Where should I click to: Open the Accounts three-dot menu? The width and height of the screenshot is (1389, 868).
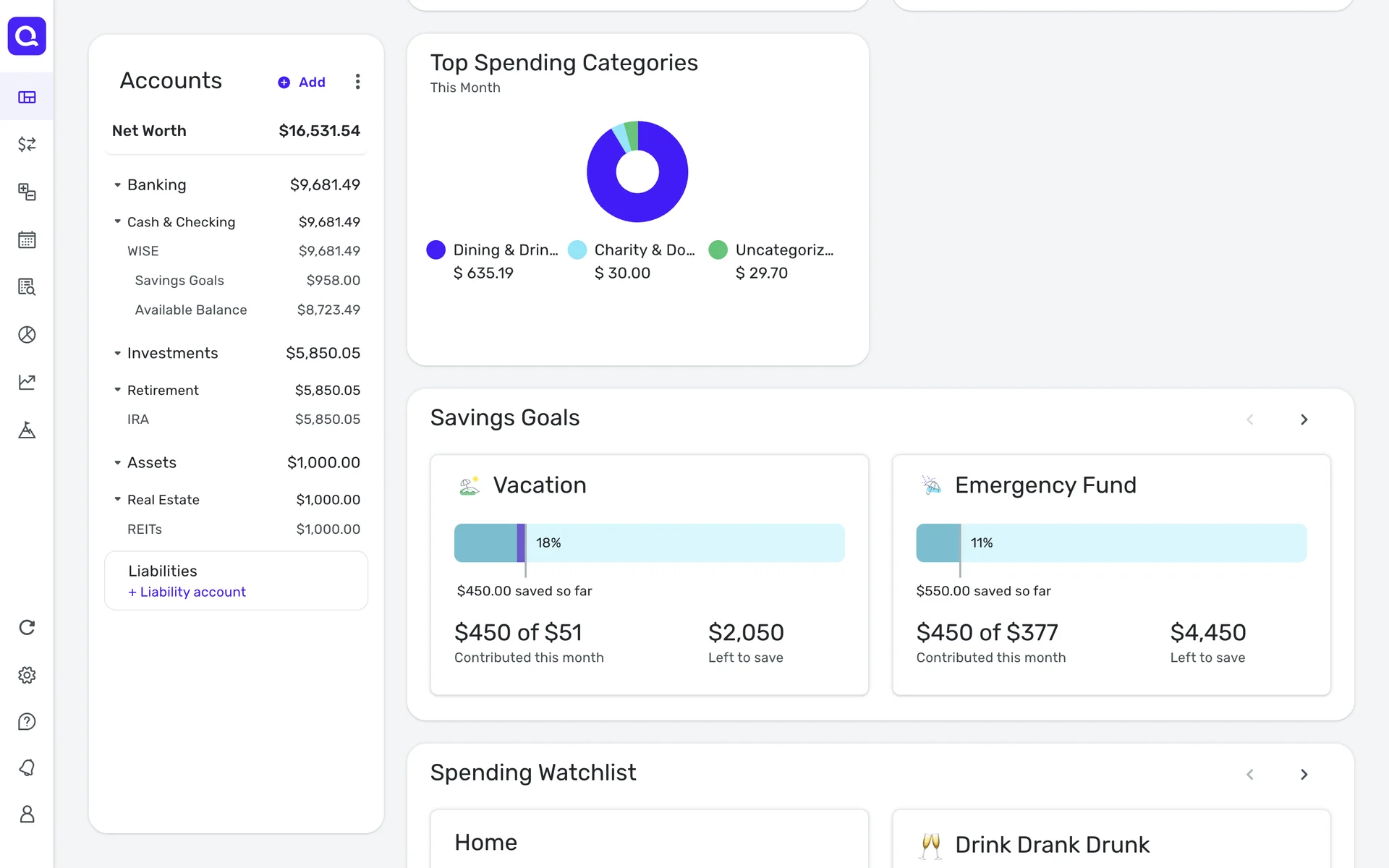coord(357,82)
